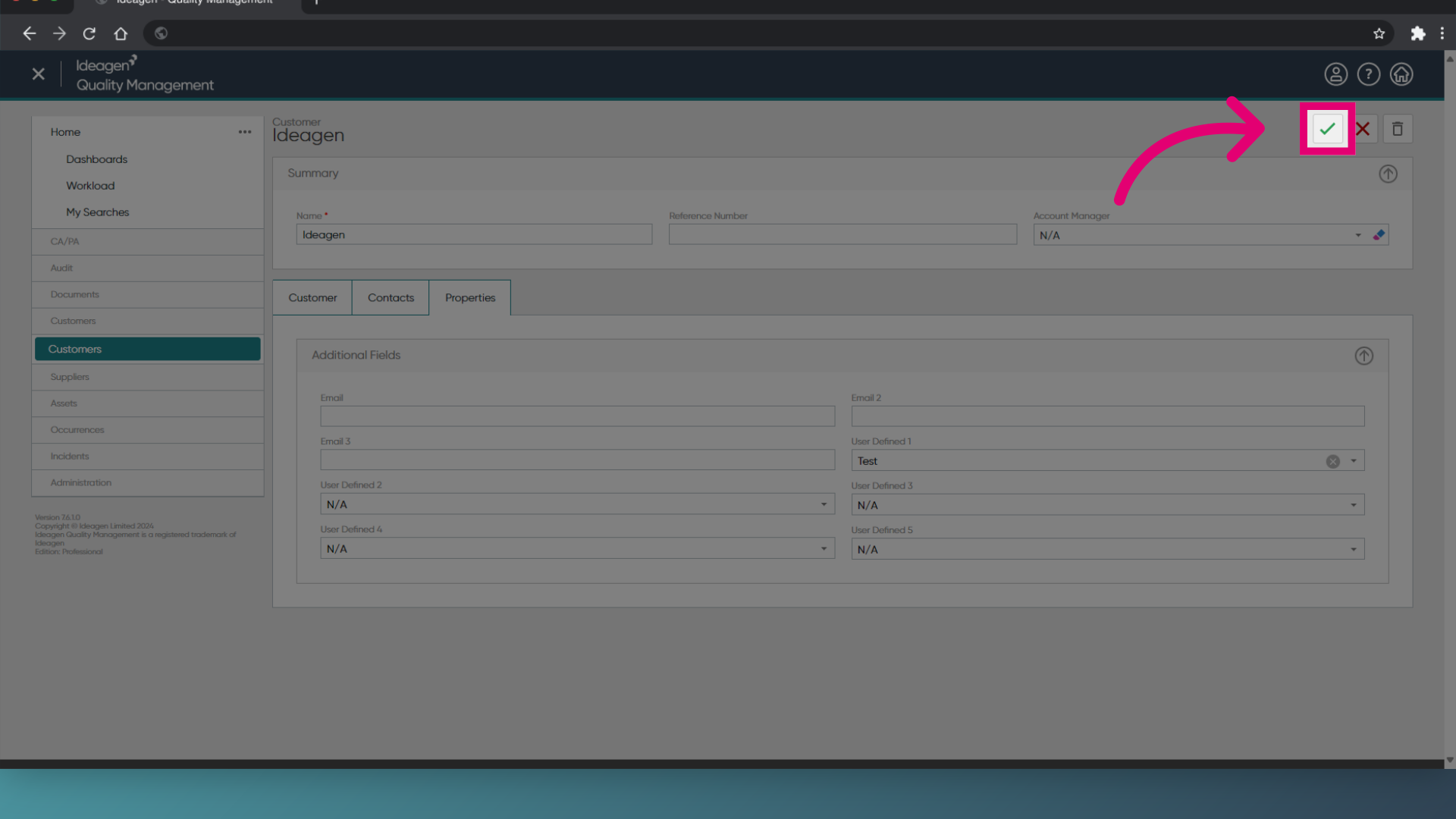This screenshot has height=819, width=1456.
Task: Expand the Assets sidebar section
Action: click(148, 403)
